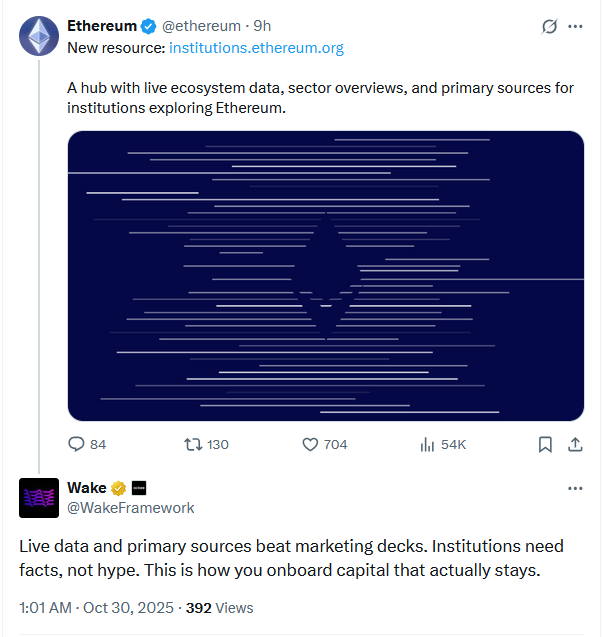This screenshot has height=637, width=602.
Task: Click Wake's gold verified badge
Action: pos(118,488)
